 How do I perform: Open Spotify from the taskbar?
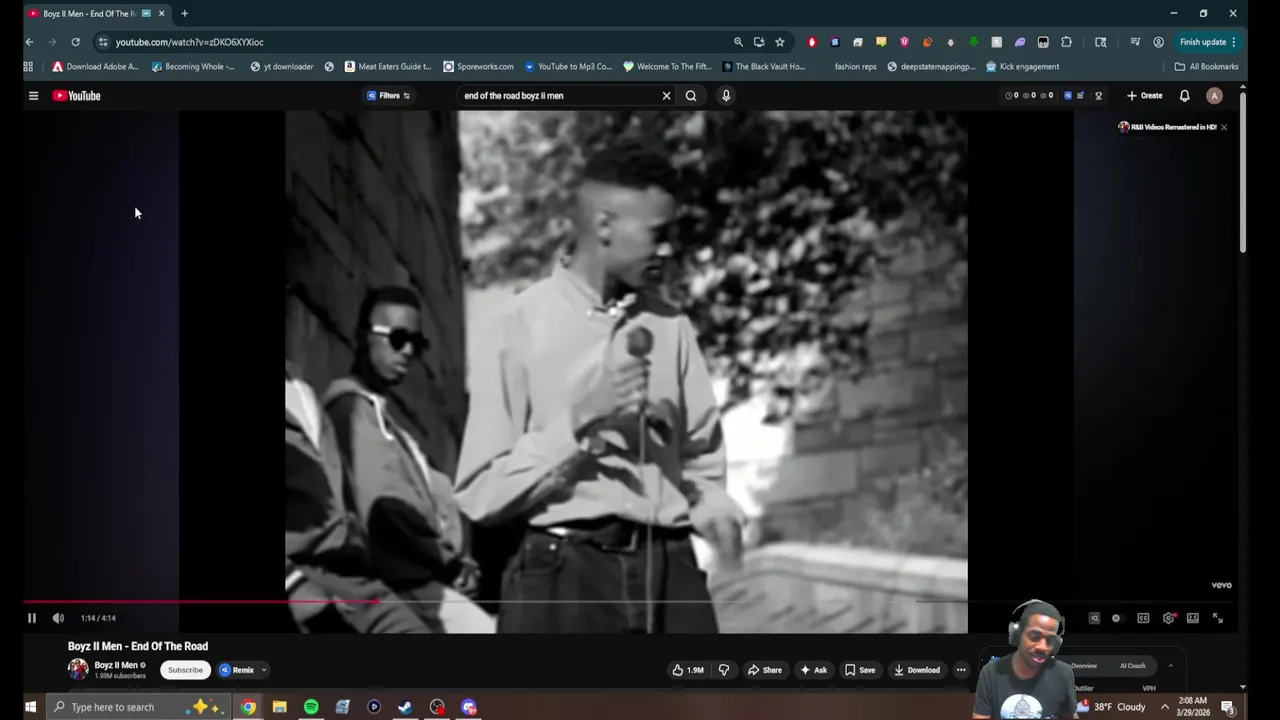click(311, 707)
